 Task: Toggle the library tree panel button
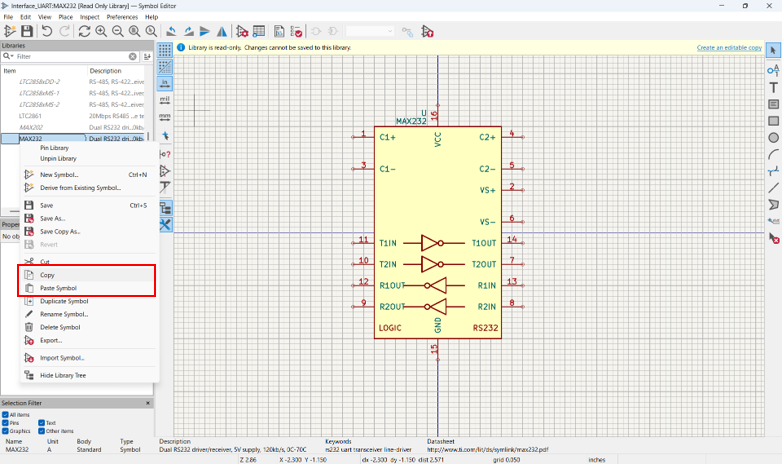point(165,208)
